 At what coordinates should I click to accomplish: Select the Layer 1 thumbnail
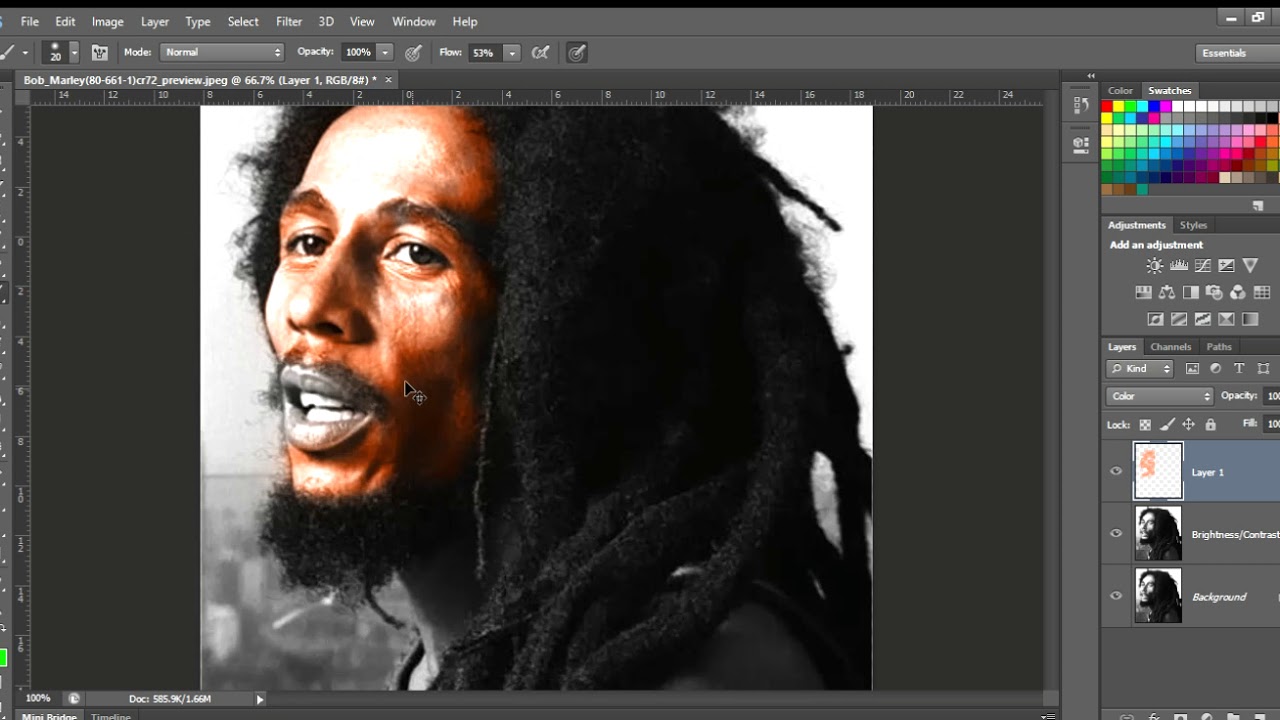(x=1158, y=471)
